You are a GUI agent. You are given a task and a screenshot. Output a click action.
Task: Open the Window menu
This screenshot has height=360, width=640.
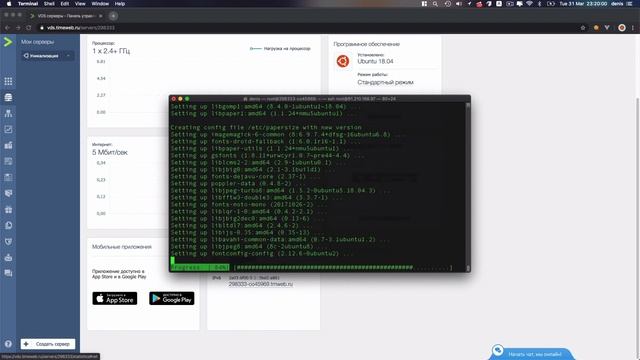(x=100, y=4)
